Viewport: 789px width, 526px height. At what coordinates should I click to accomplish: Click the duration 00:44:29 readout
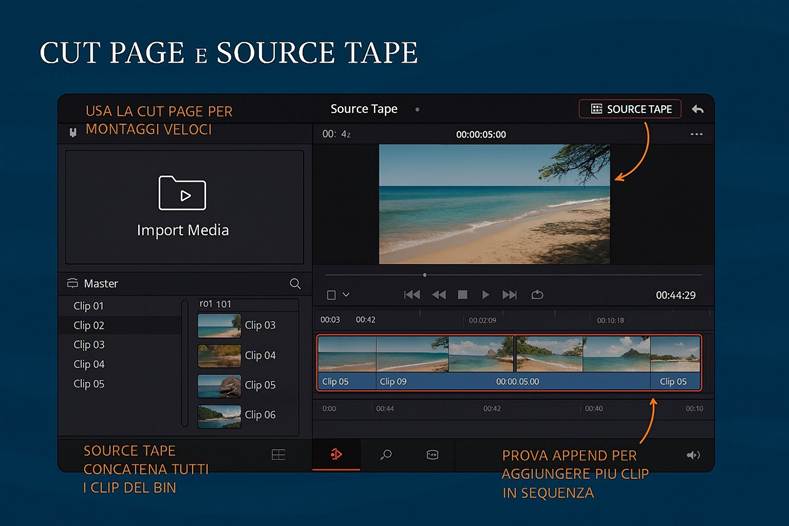tap(675, 295)
